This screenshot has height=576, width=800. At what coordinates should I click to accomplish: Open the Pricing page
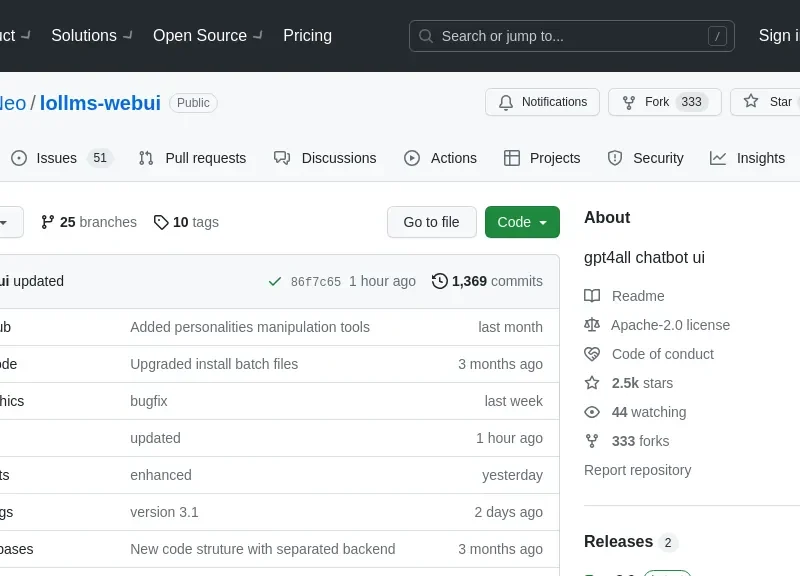pyautogui.click(x=308, y=36)
